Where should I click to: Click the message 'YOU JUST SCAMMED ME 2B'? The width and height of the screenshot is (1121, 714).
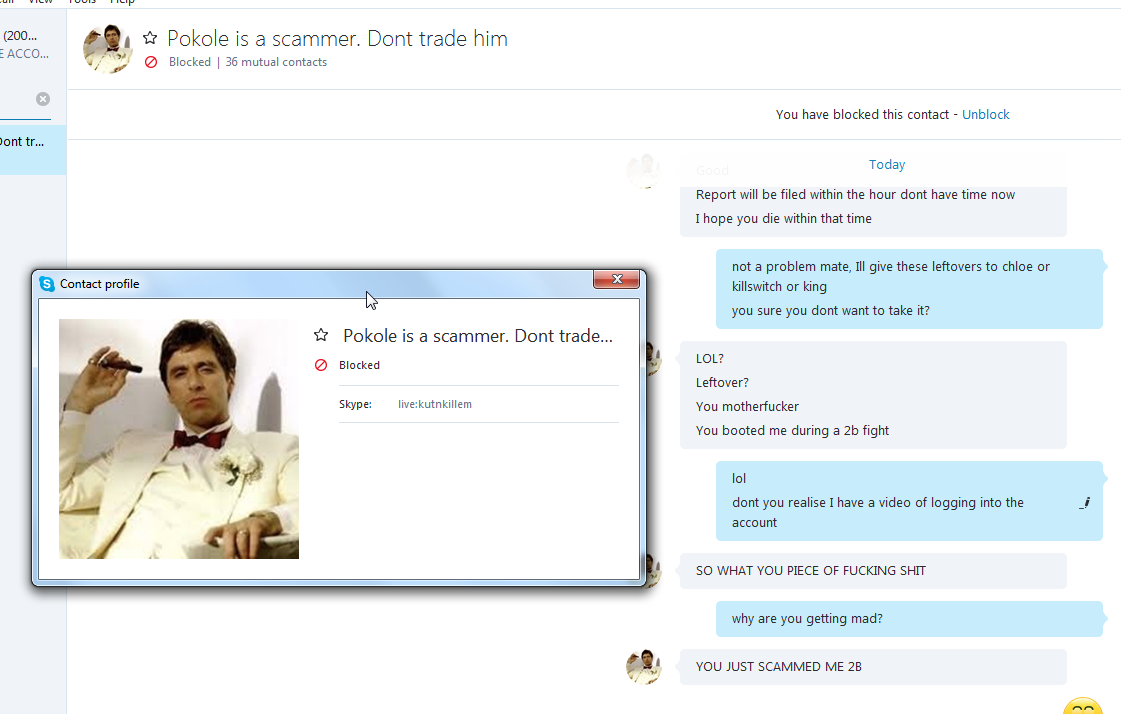(x=779, y=667)
